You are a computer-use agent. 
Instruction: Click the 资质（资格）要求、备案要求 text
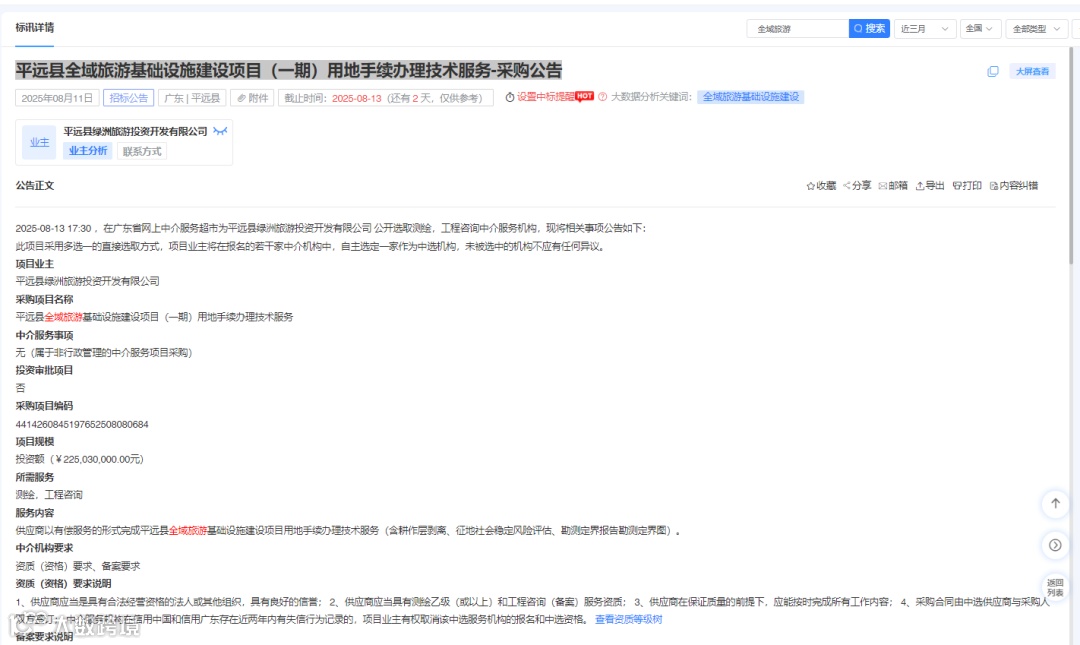pyautogui.click(x=78, y=566)
